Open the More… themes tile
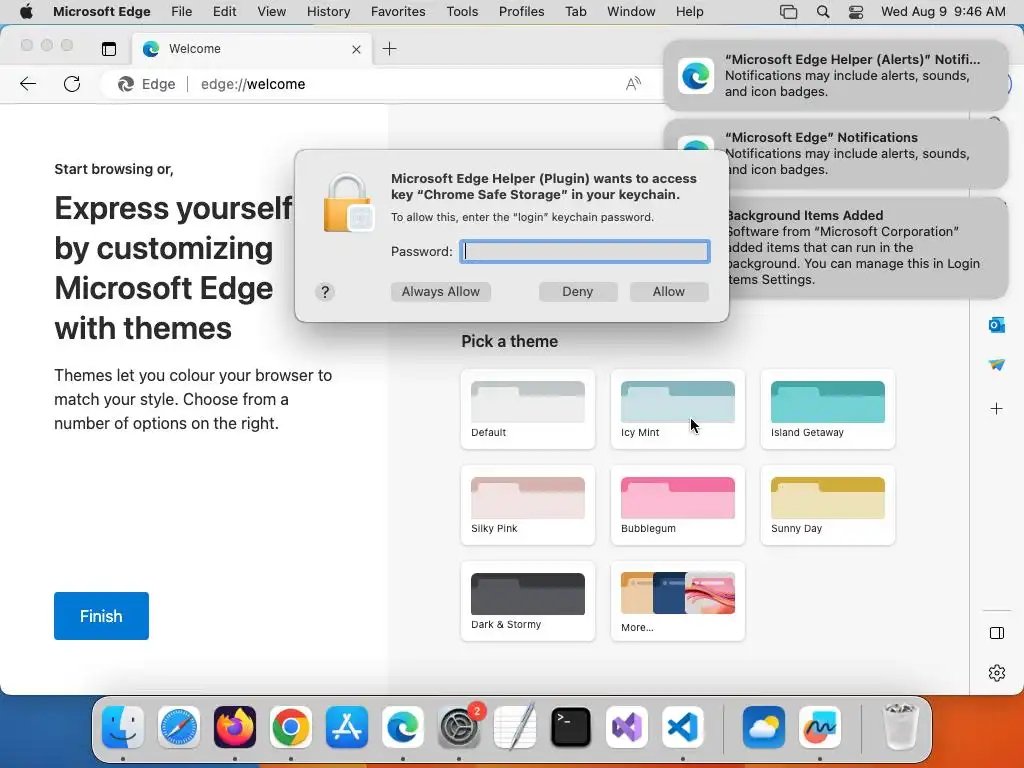This screenshot has width=1024, height=768. 678,601
